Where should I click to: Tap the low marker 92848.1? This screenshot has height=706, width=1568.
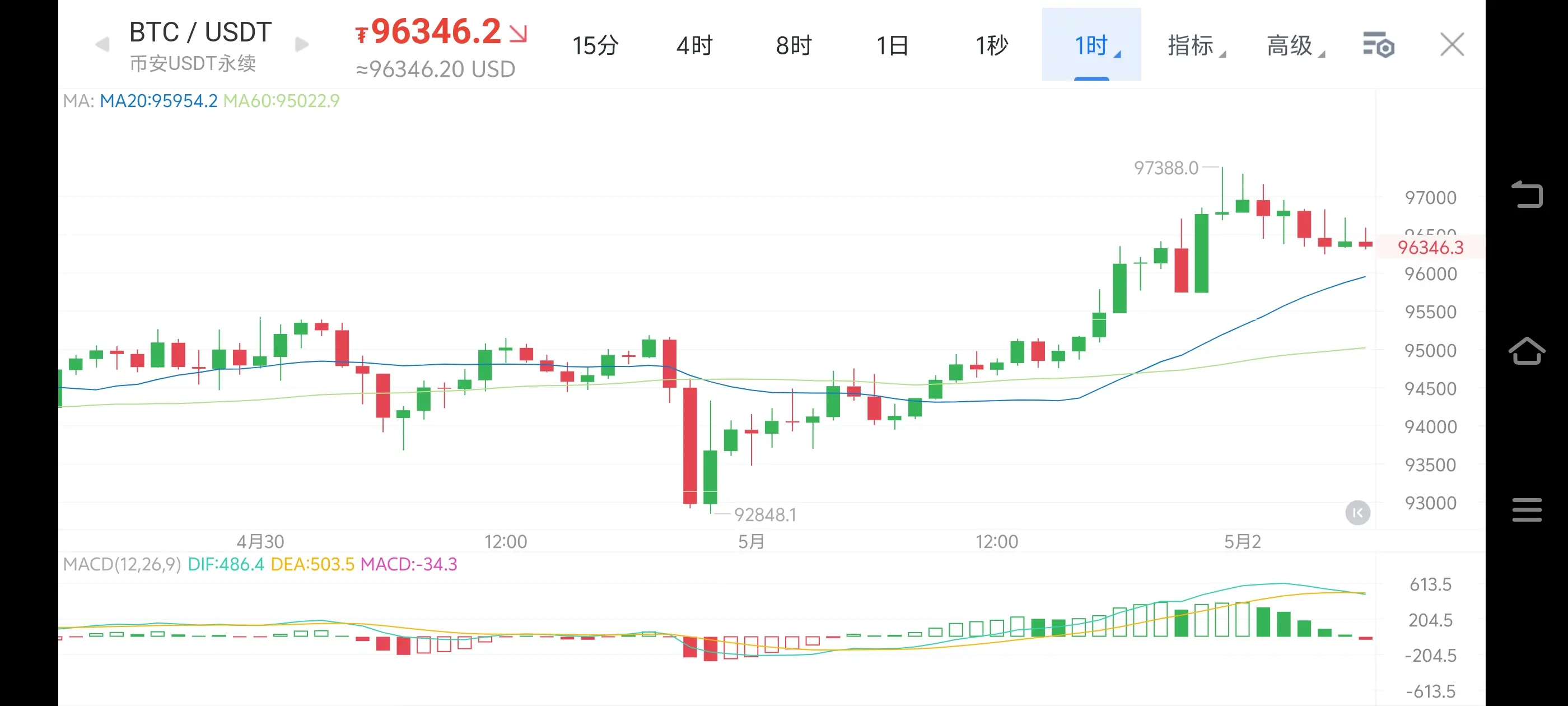pyautogui.click(x=765, y=515)
